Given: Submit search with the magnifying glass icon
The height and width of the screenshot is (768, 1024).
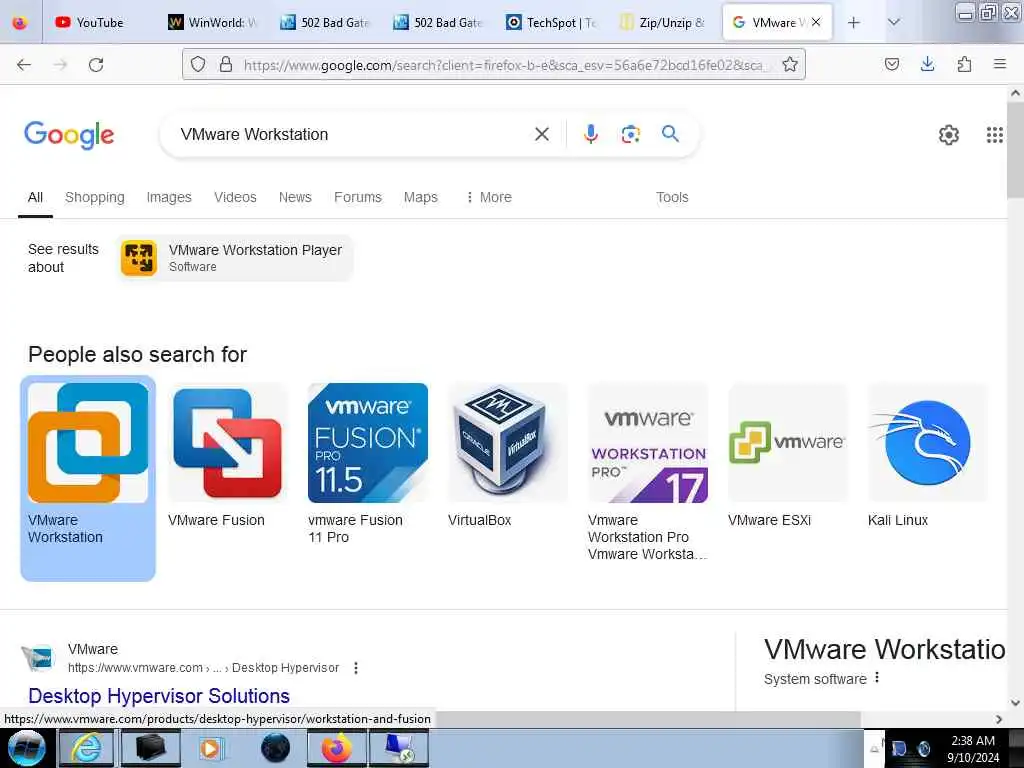Looking at the screenshot, I should [x=670, y=134].
